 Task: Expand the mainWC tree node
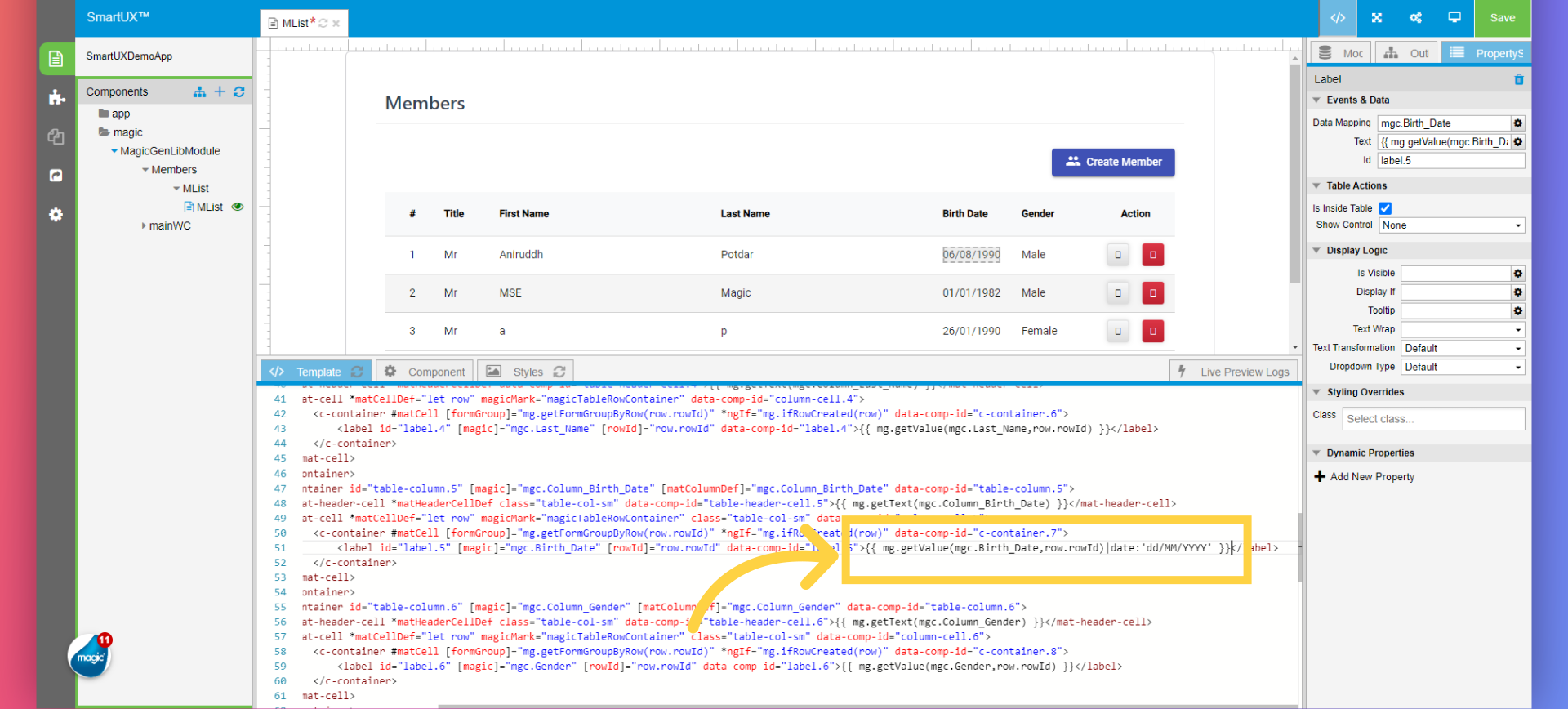tap(144, 226)
